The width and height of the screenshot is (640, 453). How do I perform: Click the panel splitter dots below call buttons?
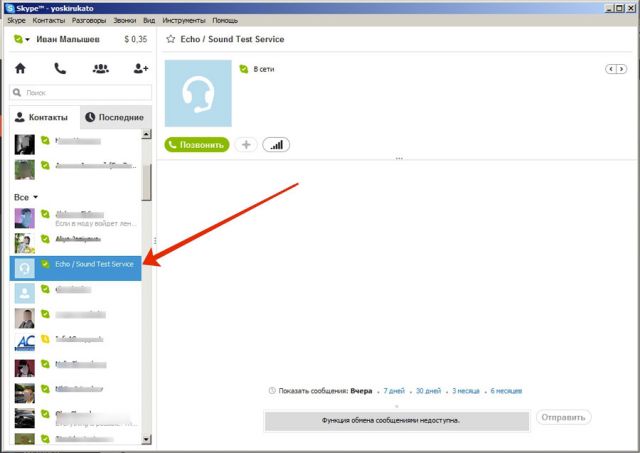click(399, 158)
